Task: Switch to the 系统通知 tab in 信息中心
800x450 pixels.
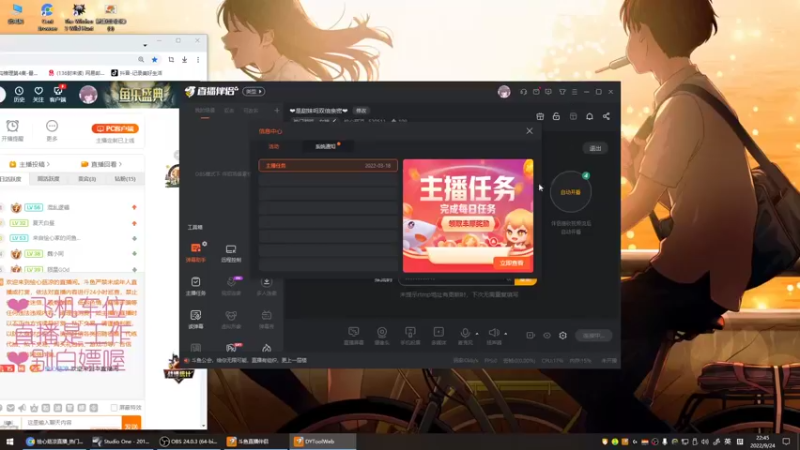Action: (x=327, y=146)
